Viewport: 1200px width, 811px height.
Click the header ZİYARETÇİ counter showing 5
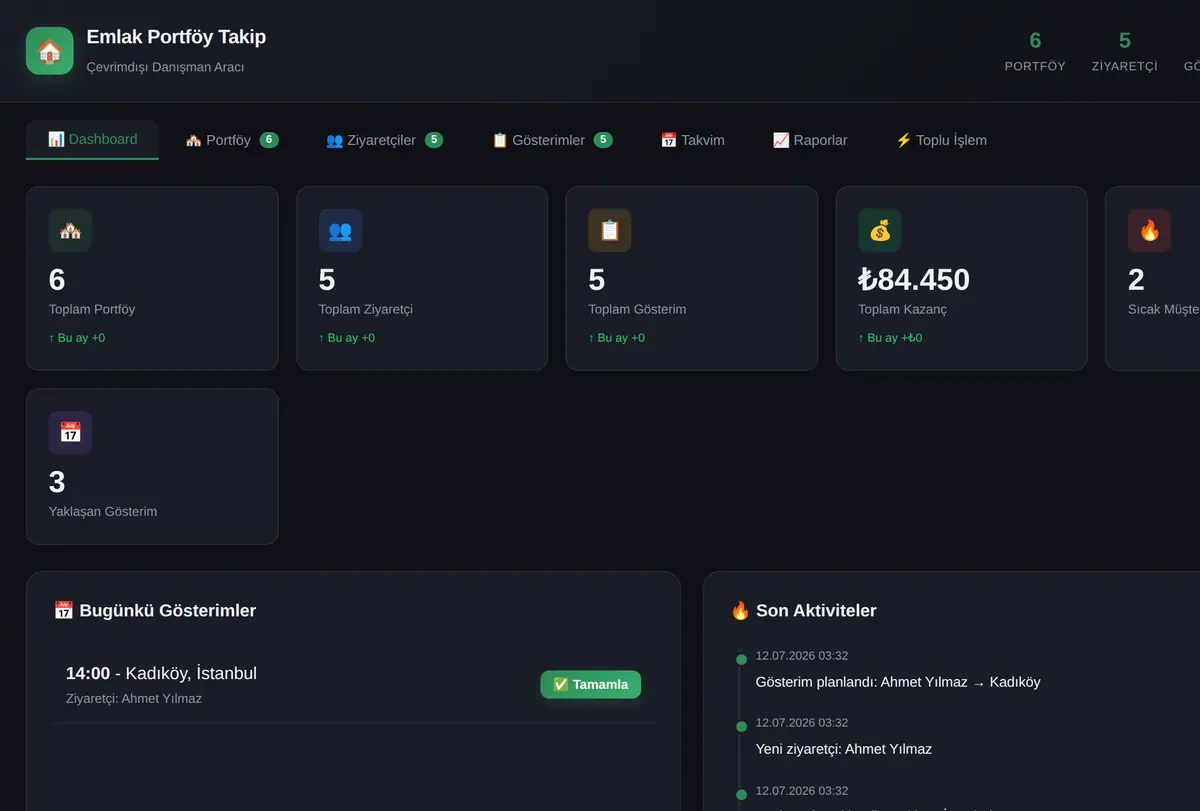tap(1125, 52)
